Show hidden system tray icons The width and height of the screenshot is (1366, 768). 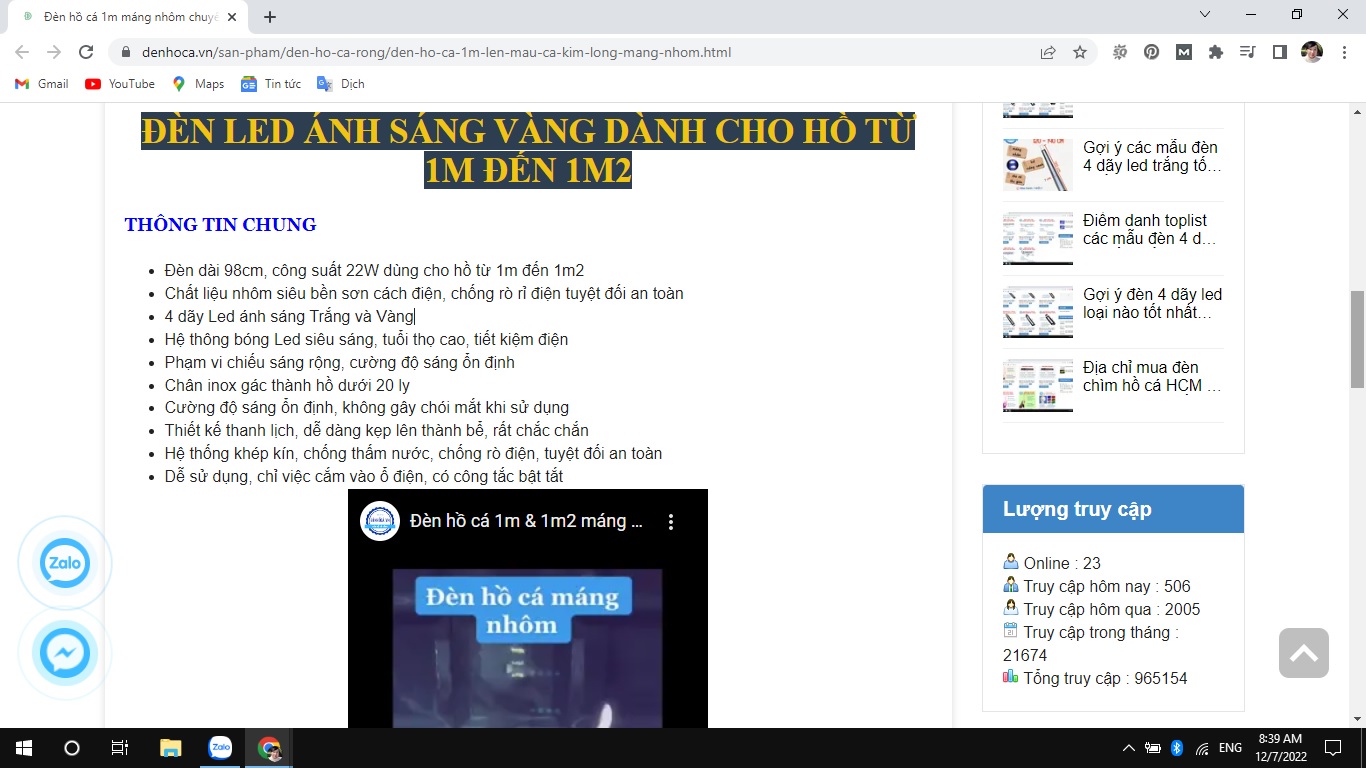(x=1129, y=748)
